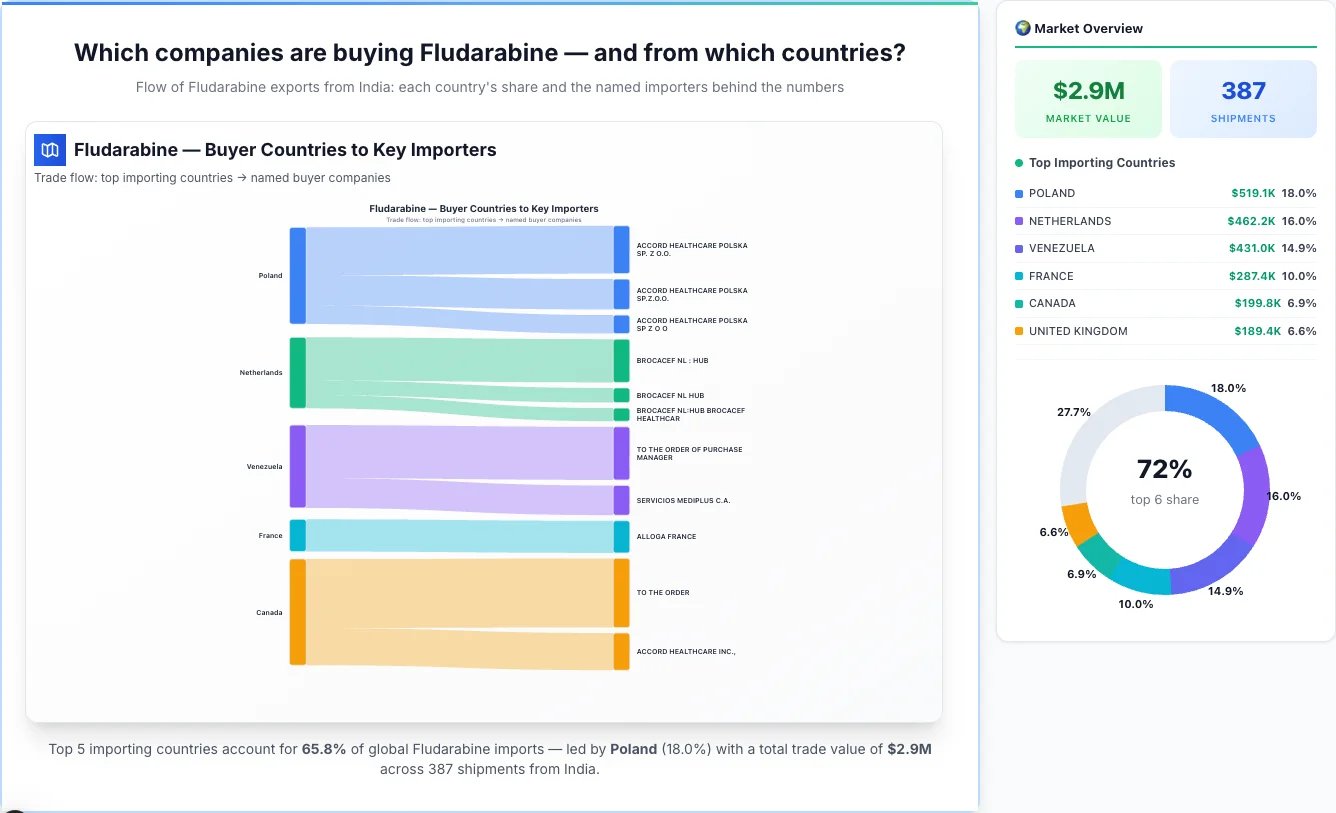1336x813 pixels.
Task: Click the ALLOGA FRANCE importer label
Action: tap(666, 536)
